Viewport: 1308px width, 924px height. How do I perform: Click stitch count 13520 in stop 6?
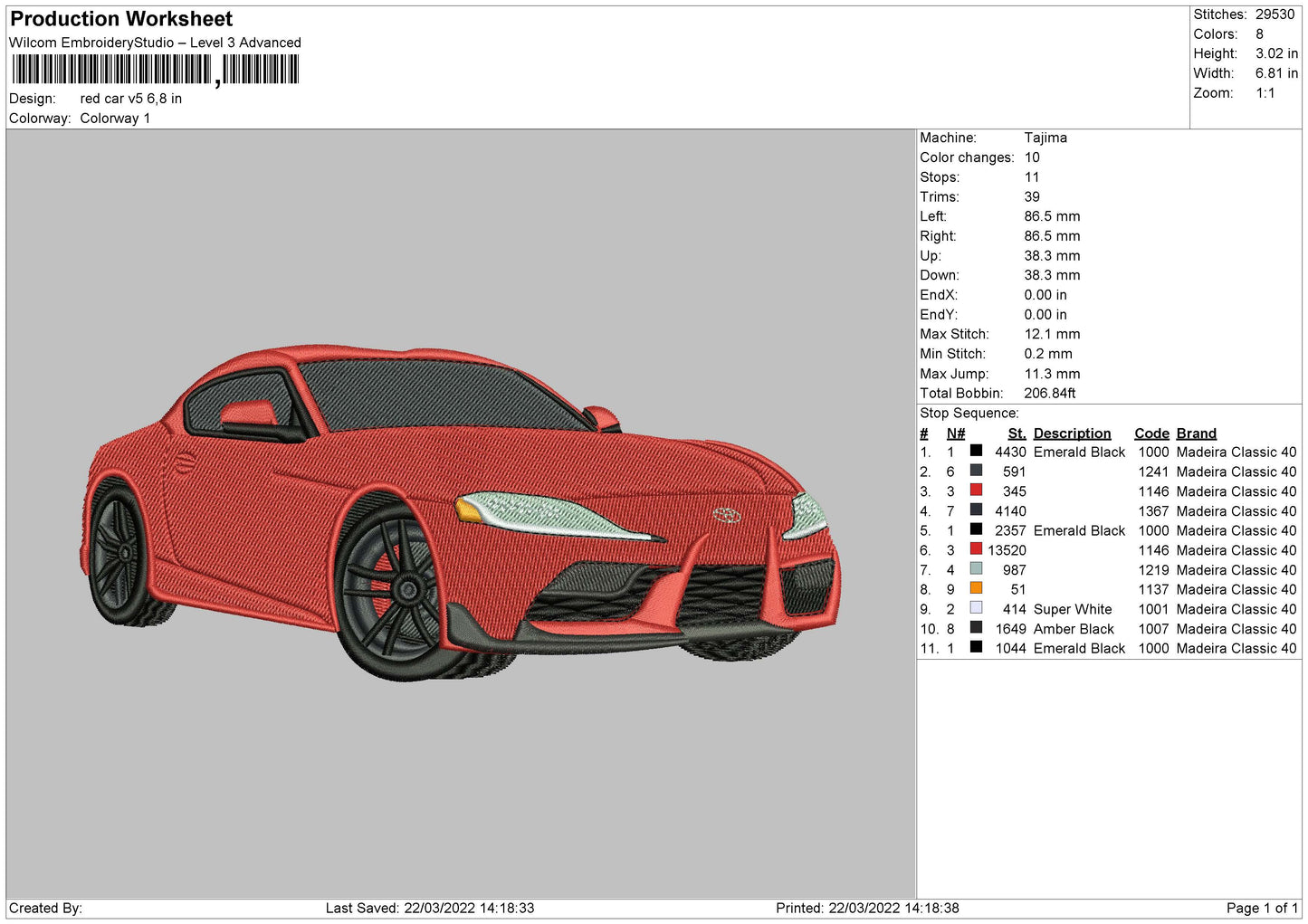coord(1007,550)
